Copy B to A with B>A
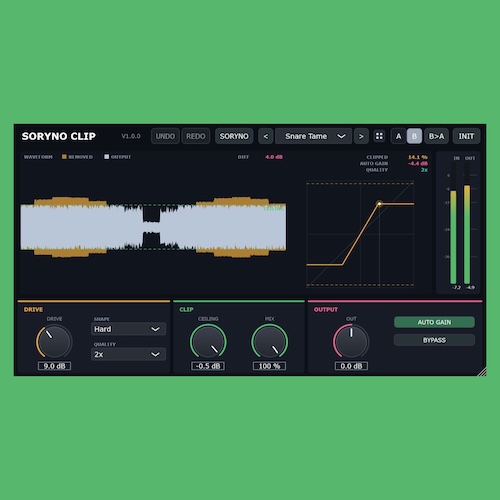This screenshot has height=500, width=500. click(437, 136)
